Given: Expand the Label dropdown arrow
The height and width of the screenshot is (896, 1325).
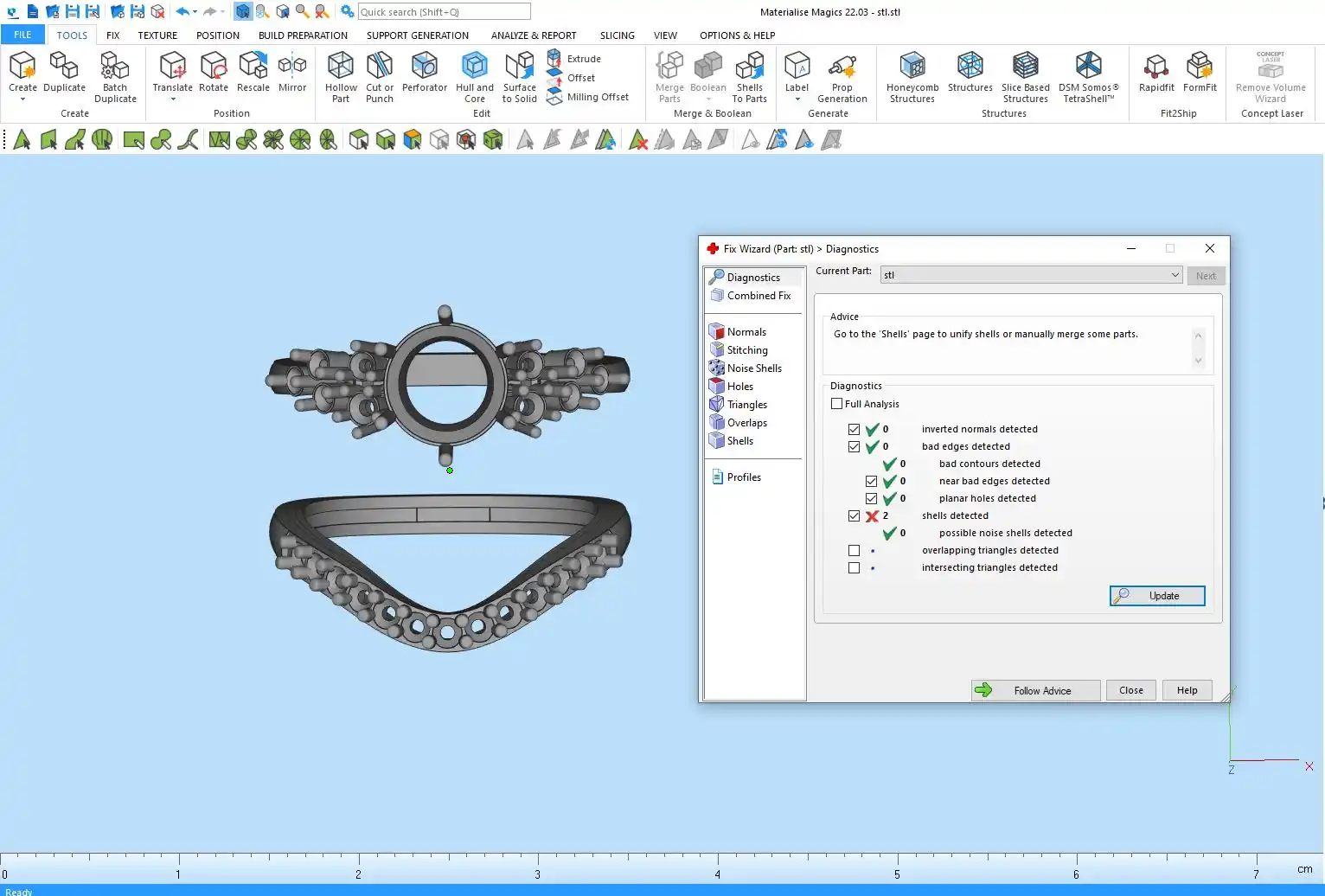Looking at the screenshot, I should [x=797, y=99].
